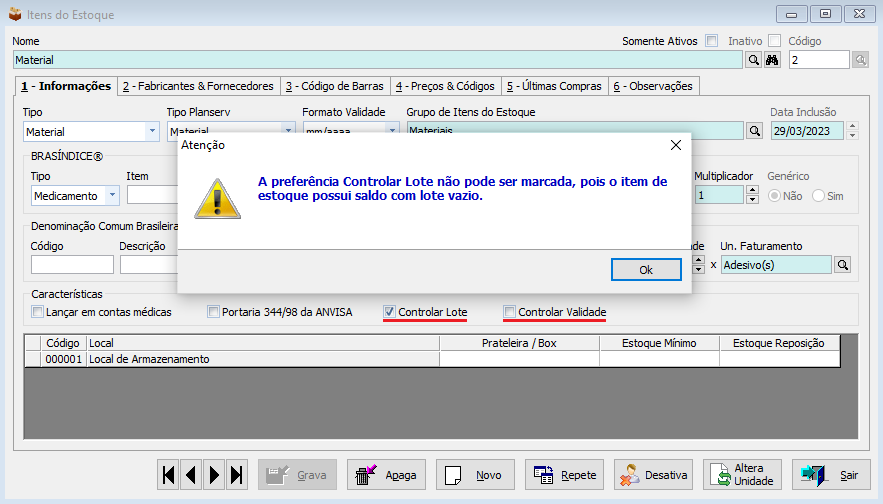The image size is (883, 504).
Task: Increase Data Inclusão with up spinner
Action: pyautogui.click(x=852, y=126)
